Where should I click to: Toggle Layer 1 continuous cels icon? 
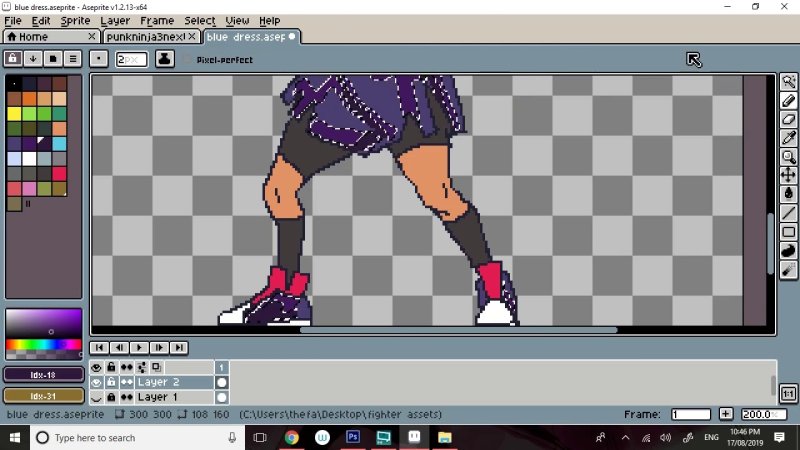[127, 397]
